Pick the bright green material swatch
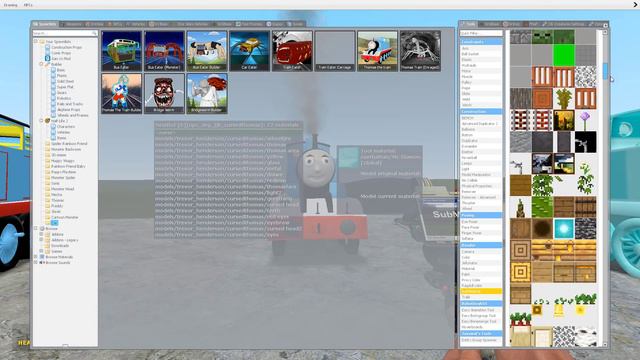The image size is (640, 360). coord(564,55)
